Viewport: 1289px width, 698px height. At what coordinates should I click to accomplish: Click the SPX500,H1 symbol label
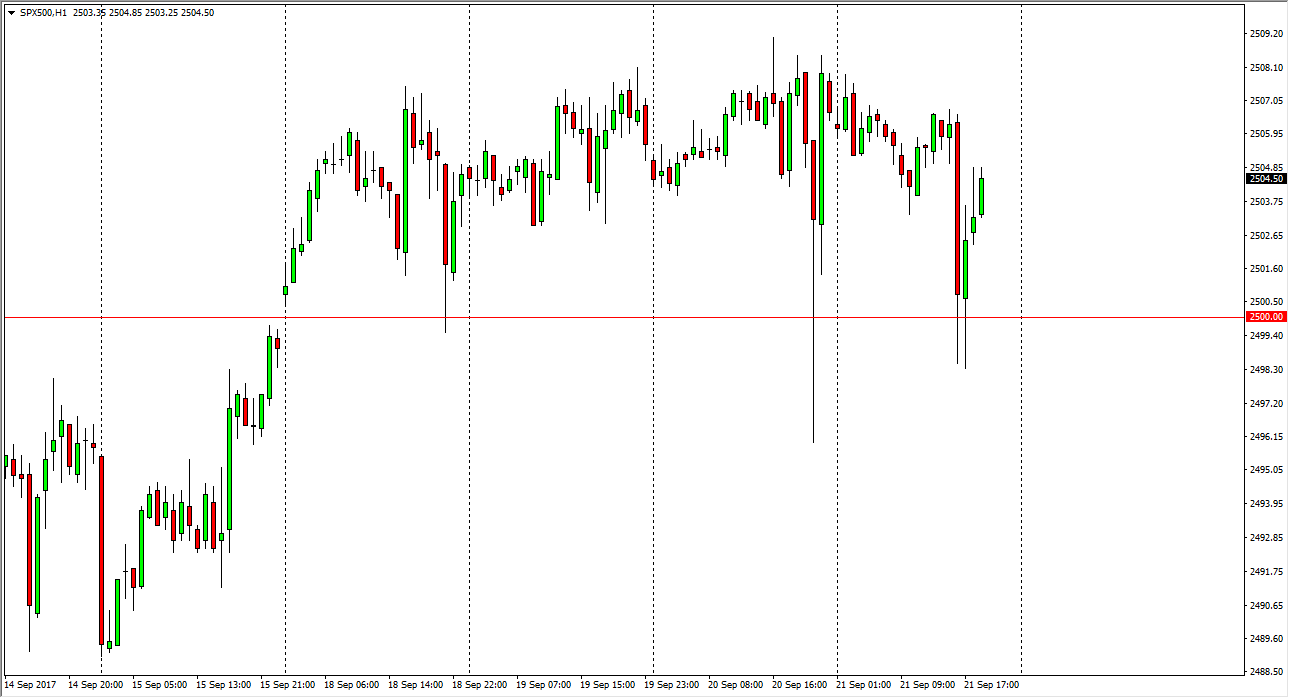pos(43,13)
